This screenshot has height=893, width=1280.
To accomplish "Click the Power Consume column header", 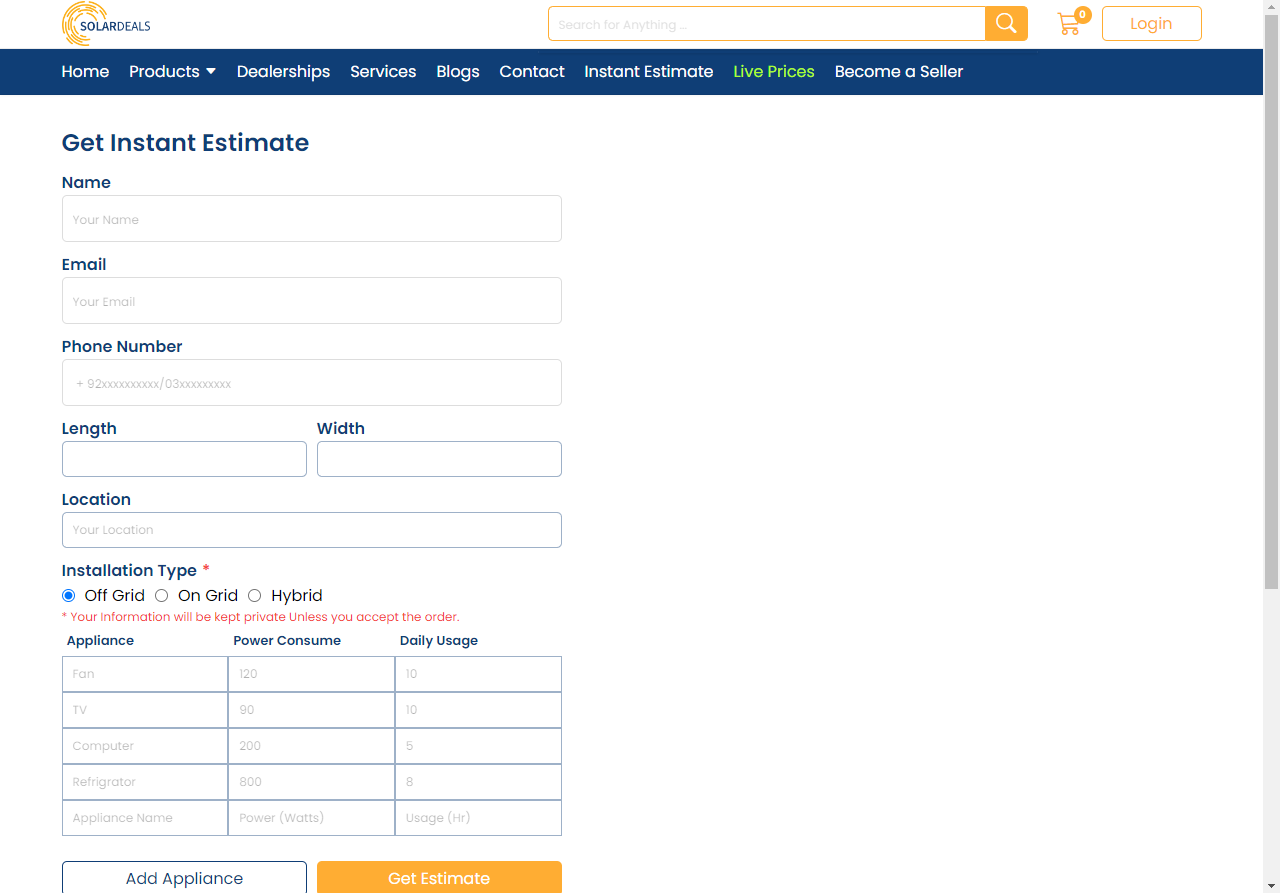I will (x=287, y=641).
